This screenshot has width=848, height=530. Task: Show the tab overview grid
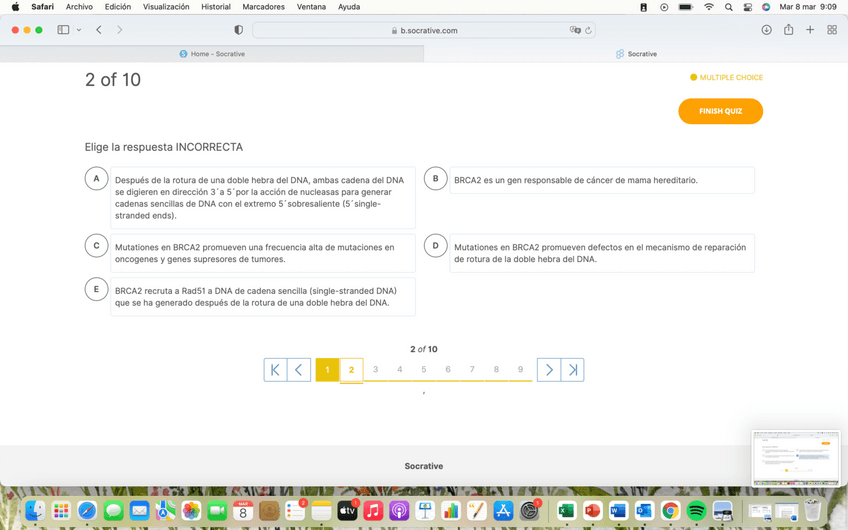[832, 30]
